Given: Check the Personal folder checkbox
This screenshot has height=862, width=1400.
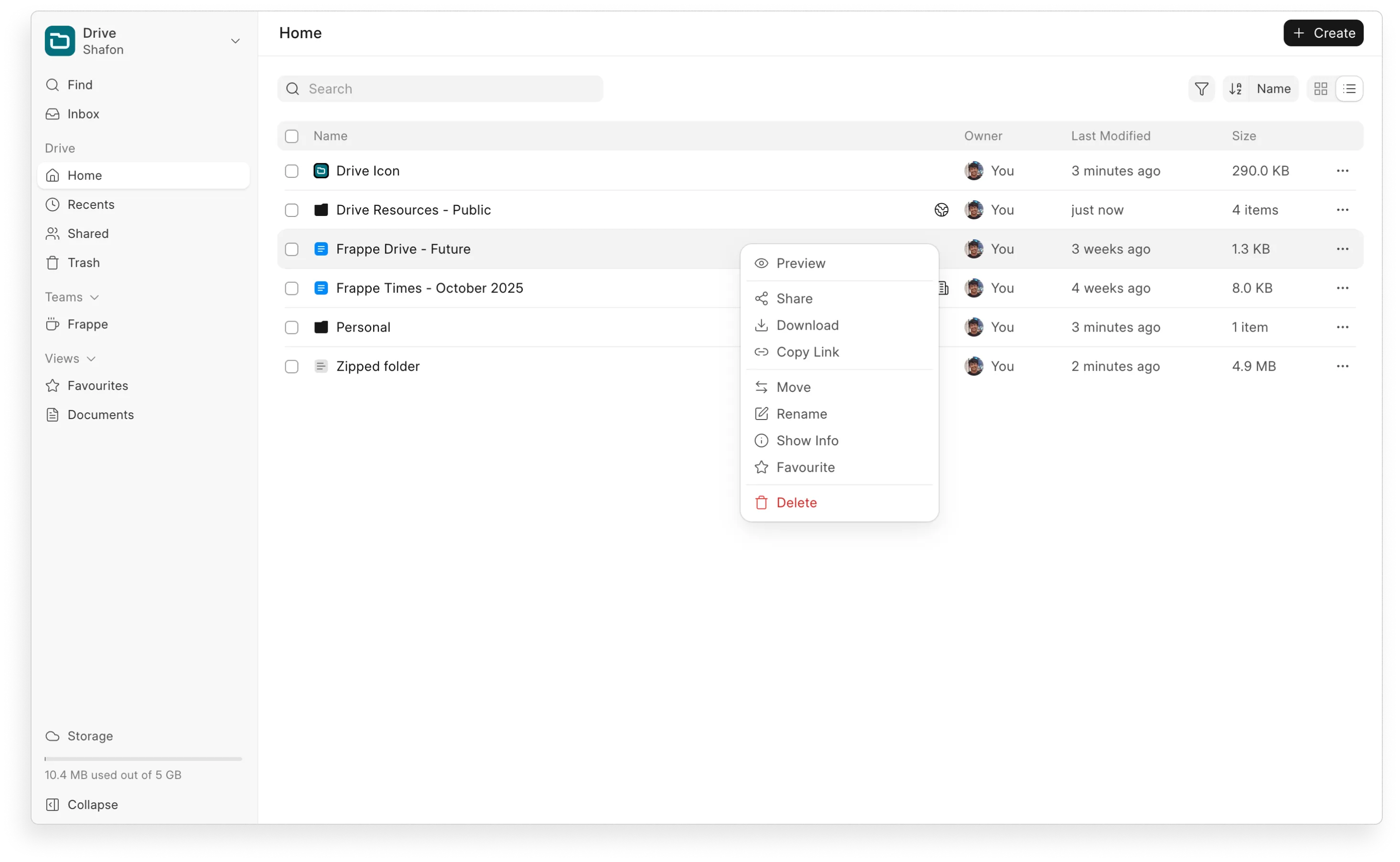Looking at the screenshot, I should 291,327.
